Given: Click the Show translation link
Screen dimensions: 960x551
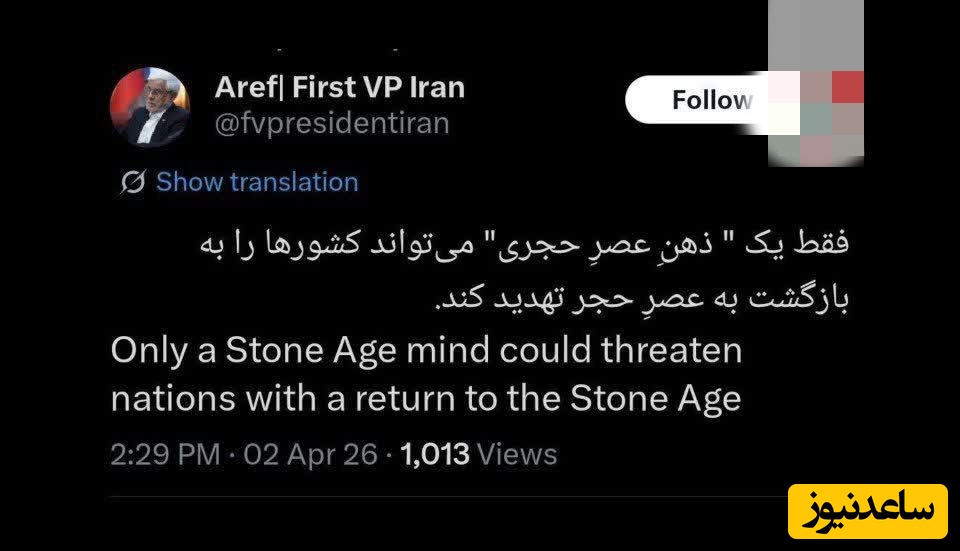Looking at the screenshot, I should pos(257,182).
